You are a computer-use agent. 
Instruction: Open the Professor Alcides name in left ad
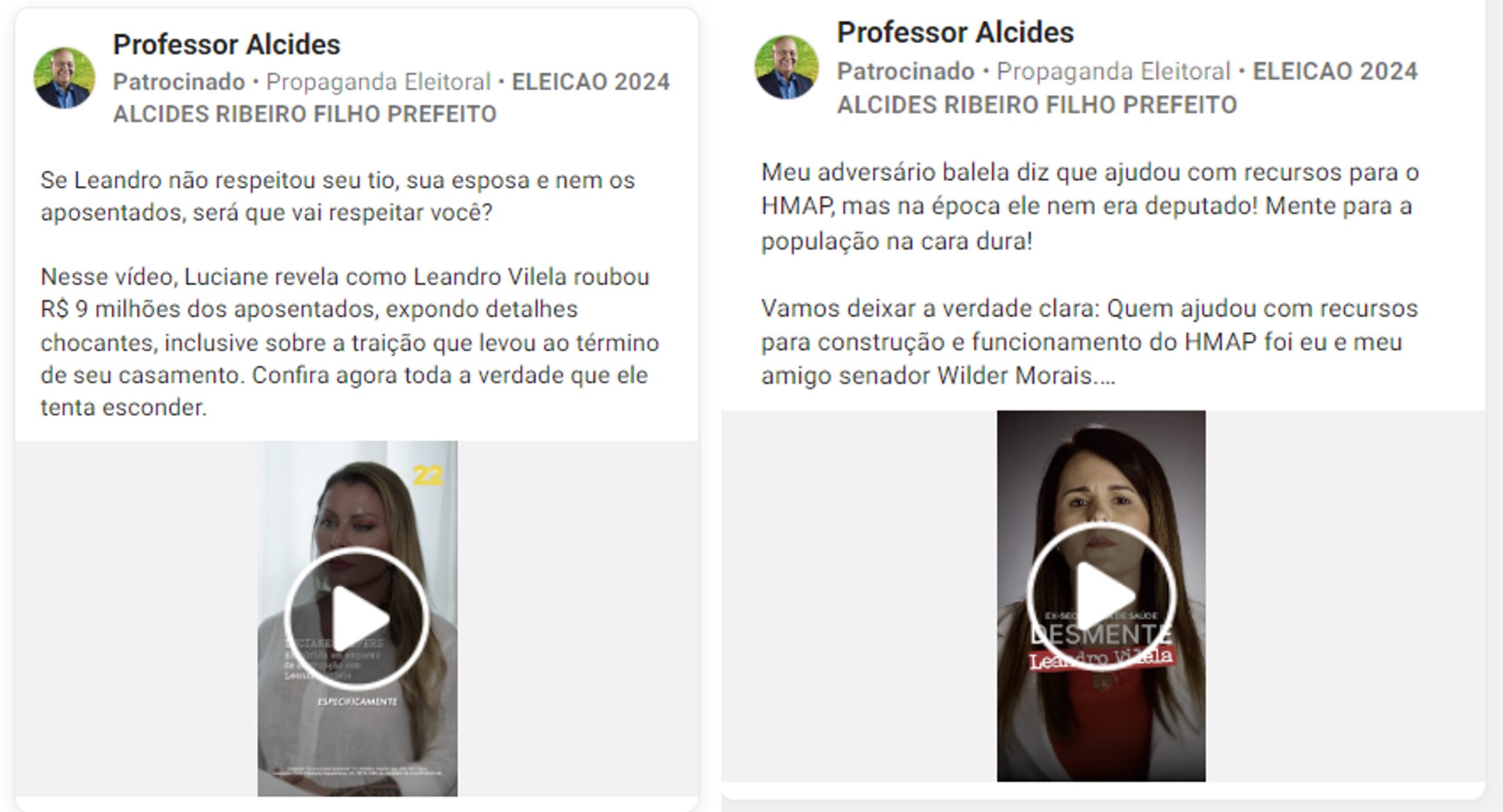click(227, 45)
